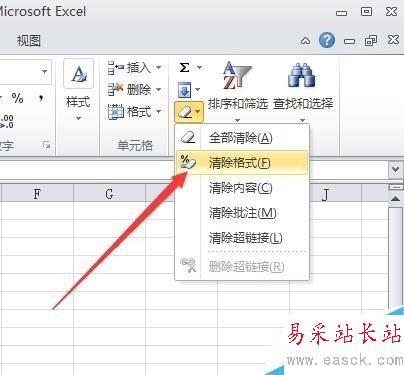
Task: Open Sort and Filter (排序和筛选) icon
Action: click(x=237, y=75)
